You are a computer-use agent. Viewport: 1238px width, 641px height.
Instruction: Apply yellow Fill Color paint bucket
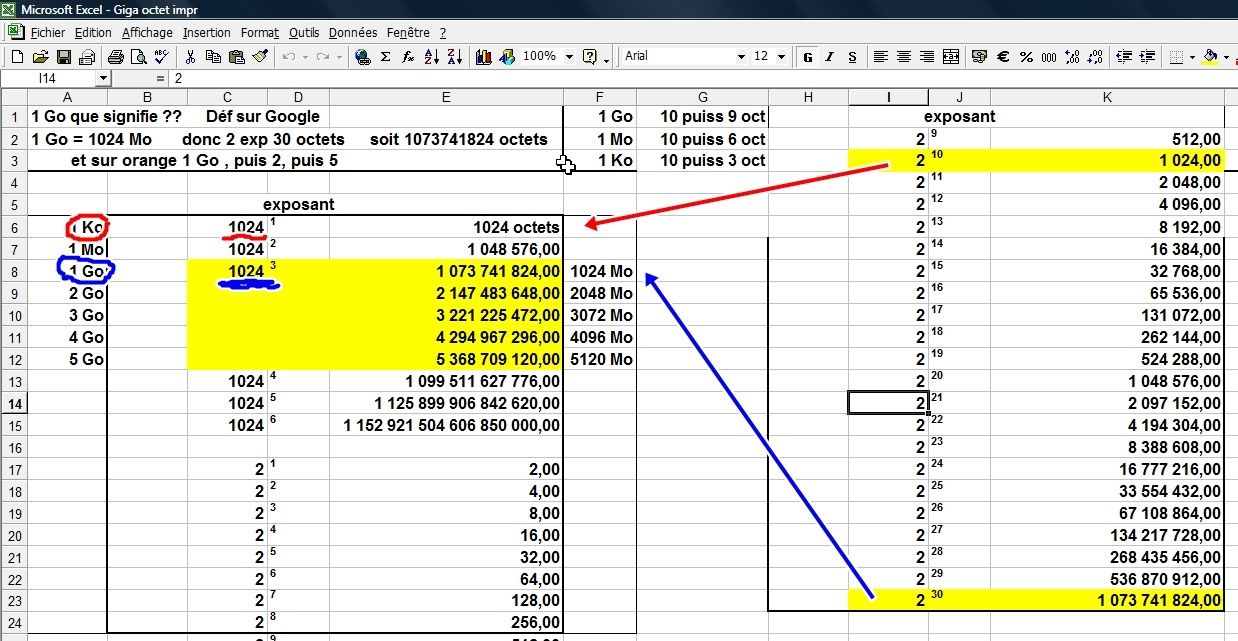1210,57
